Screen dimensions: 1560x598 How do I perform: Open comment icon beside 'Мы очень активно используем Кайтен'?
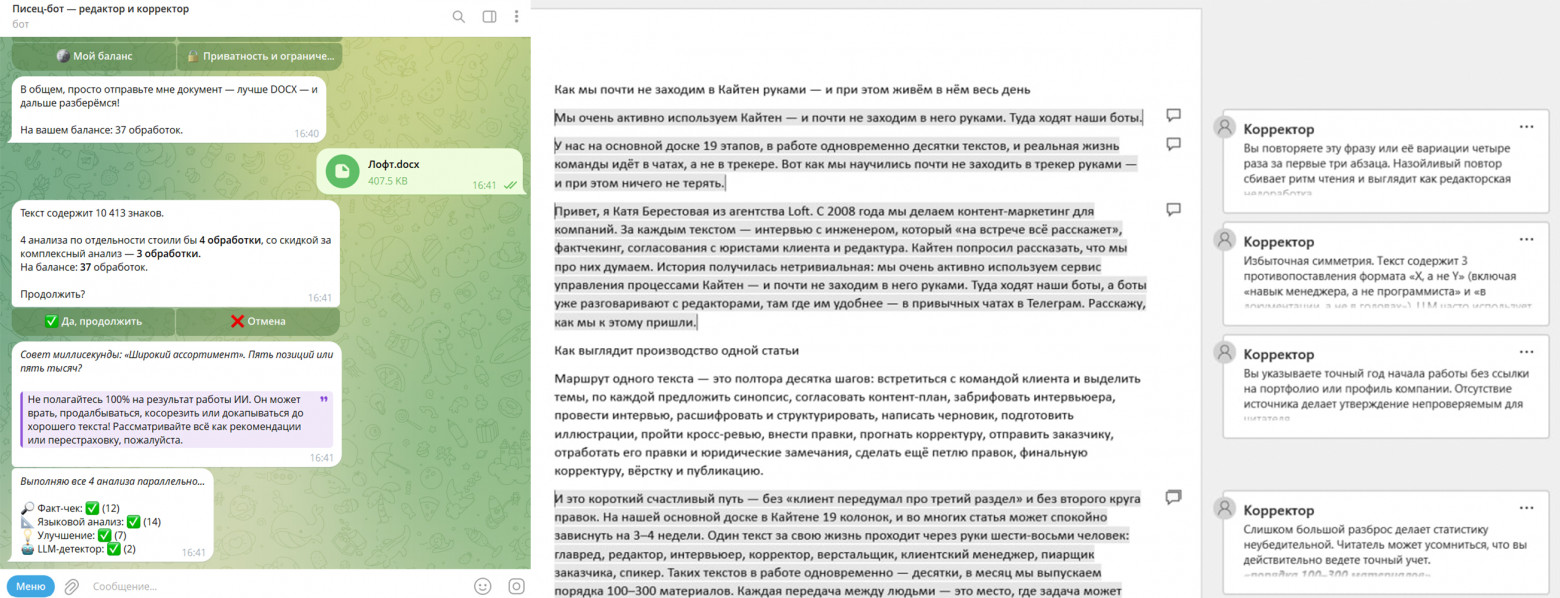pos(1174,115)
